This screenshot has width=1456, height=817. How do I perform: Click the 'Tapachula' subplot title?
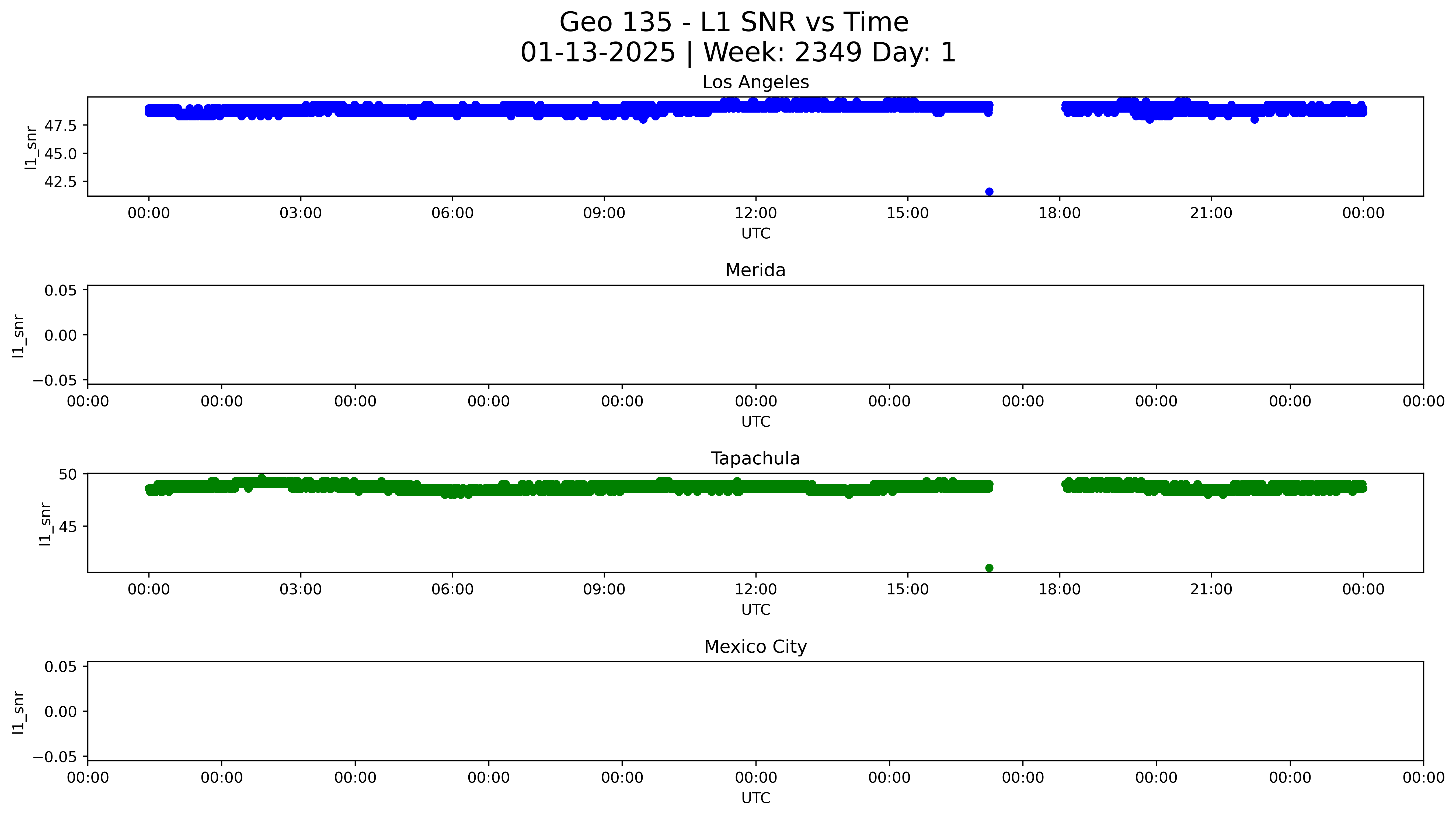755,458
